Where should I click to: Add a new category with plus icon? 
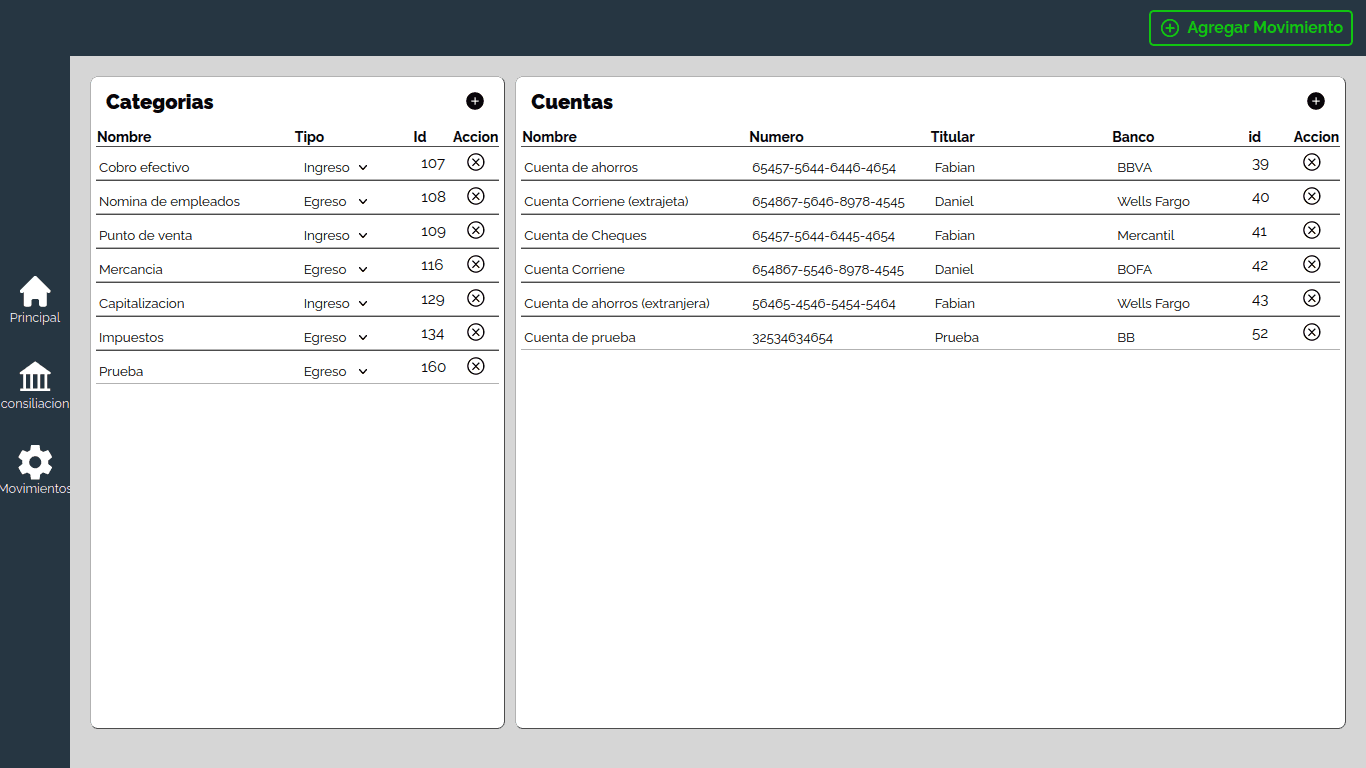click(x=475, y=101)
